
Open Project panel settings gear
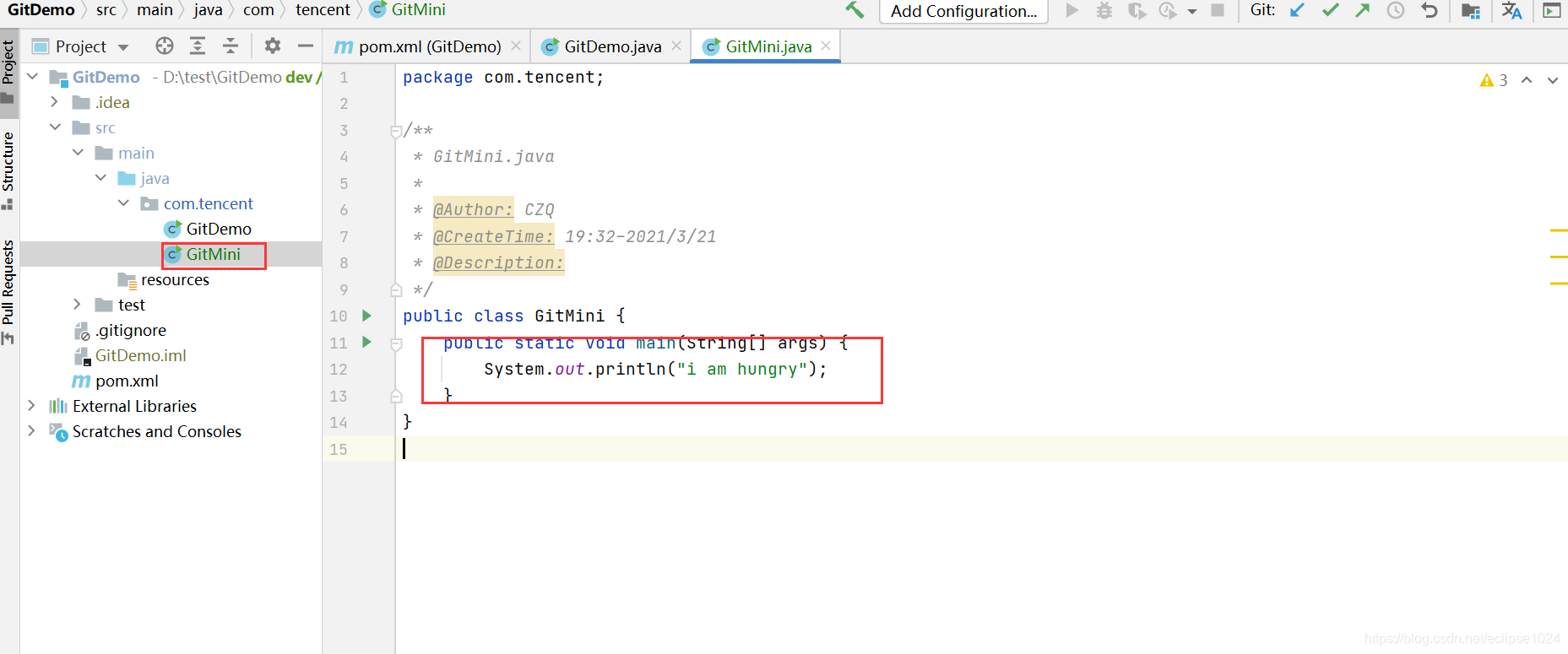tap(272, 46)
